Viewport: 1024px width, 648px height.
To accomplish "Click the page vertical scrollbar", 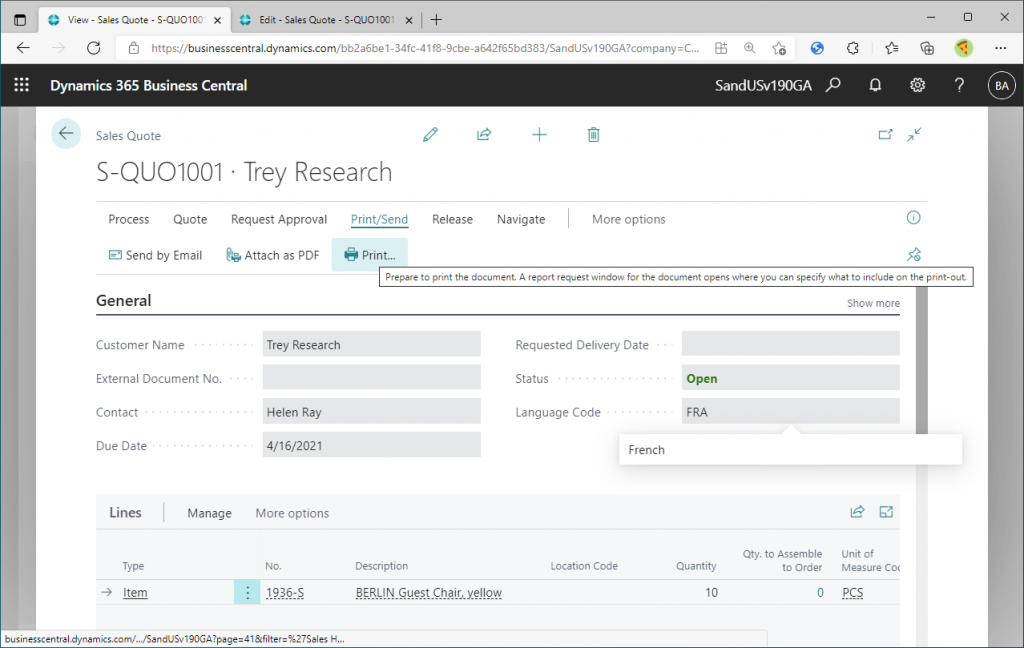I will 921,361.
